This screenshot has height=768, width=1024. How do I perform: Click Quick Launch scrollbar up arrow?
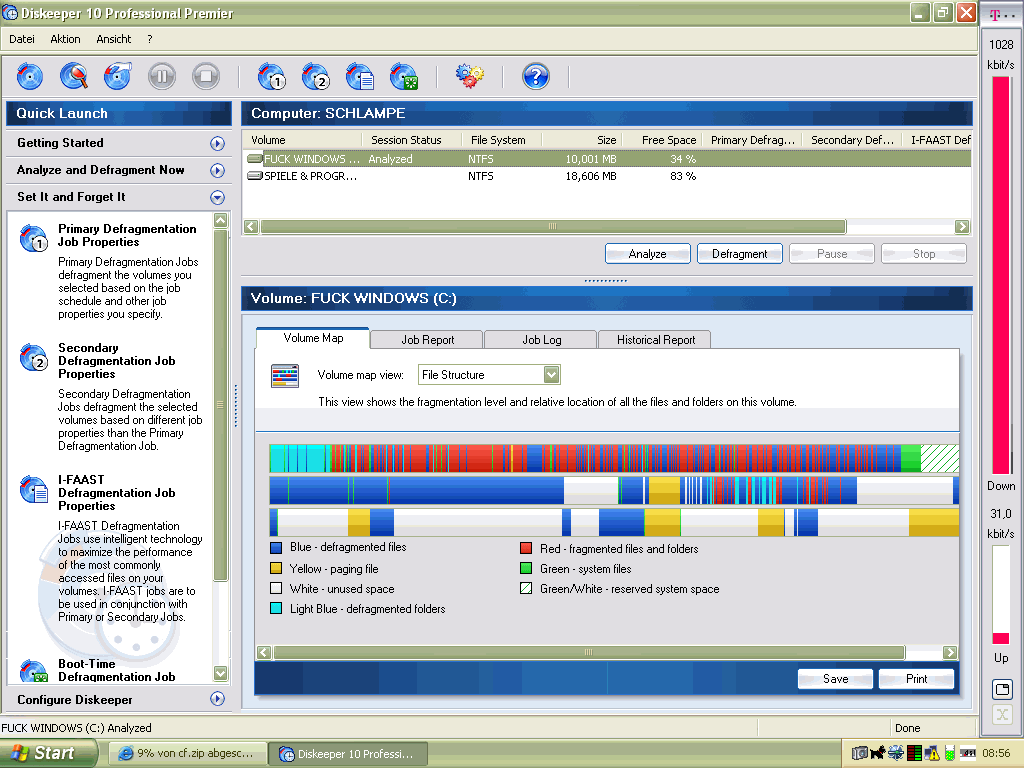[x=221, y=220]
